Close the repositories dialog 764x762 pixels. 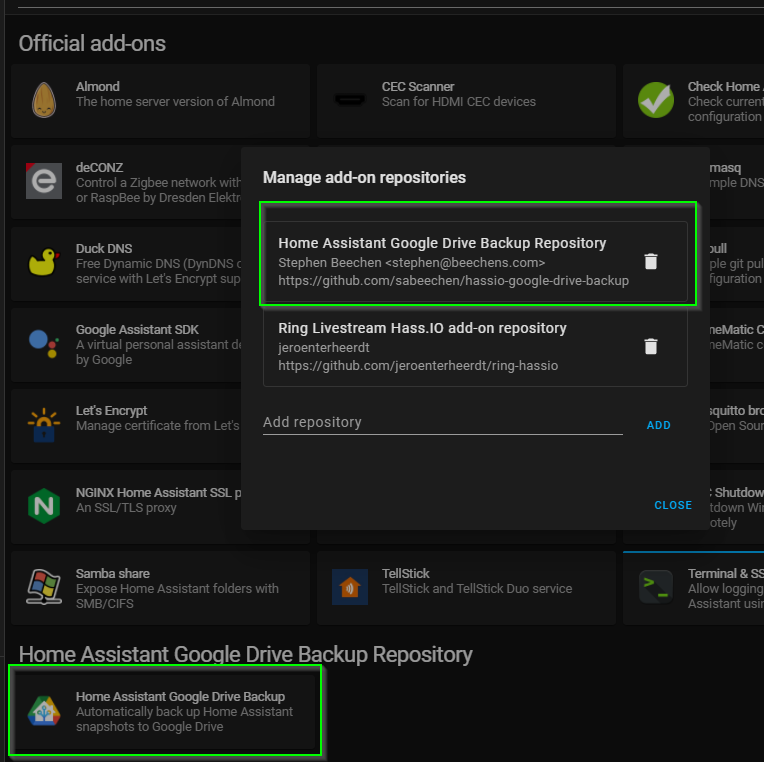[673, 505]
